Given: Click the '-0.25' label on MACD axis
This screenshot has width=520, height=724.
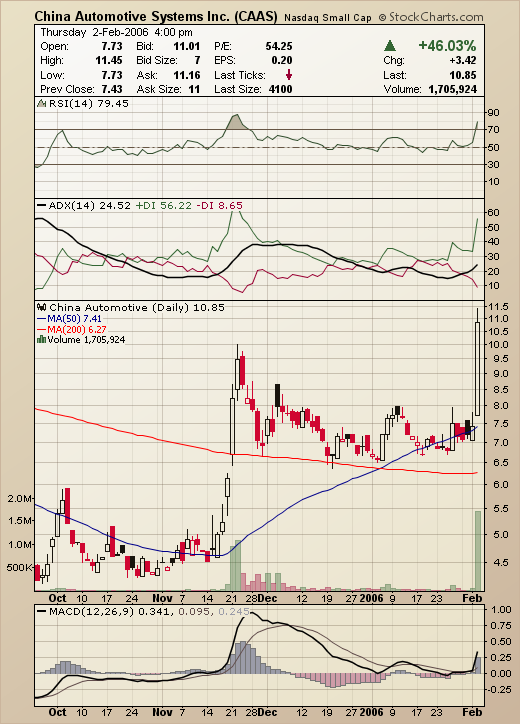Looking at the screenshot, I should (x=500, y=689).
